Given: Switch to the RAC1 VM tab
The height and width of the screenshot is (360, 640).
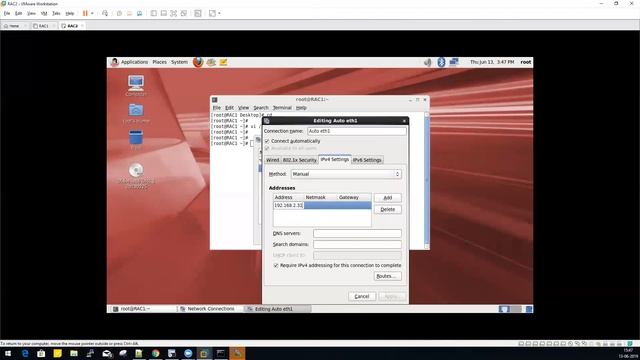Looking at the screenshot, I should [43, 26].
